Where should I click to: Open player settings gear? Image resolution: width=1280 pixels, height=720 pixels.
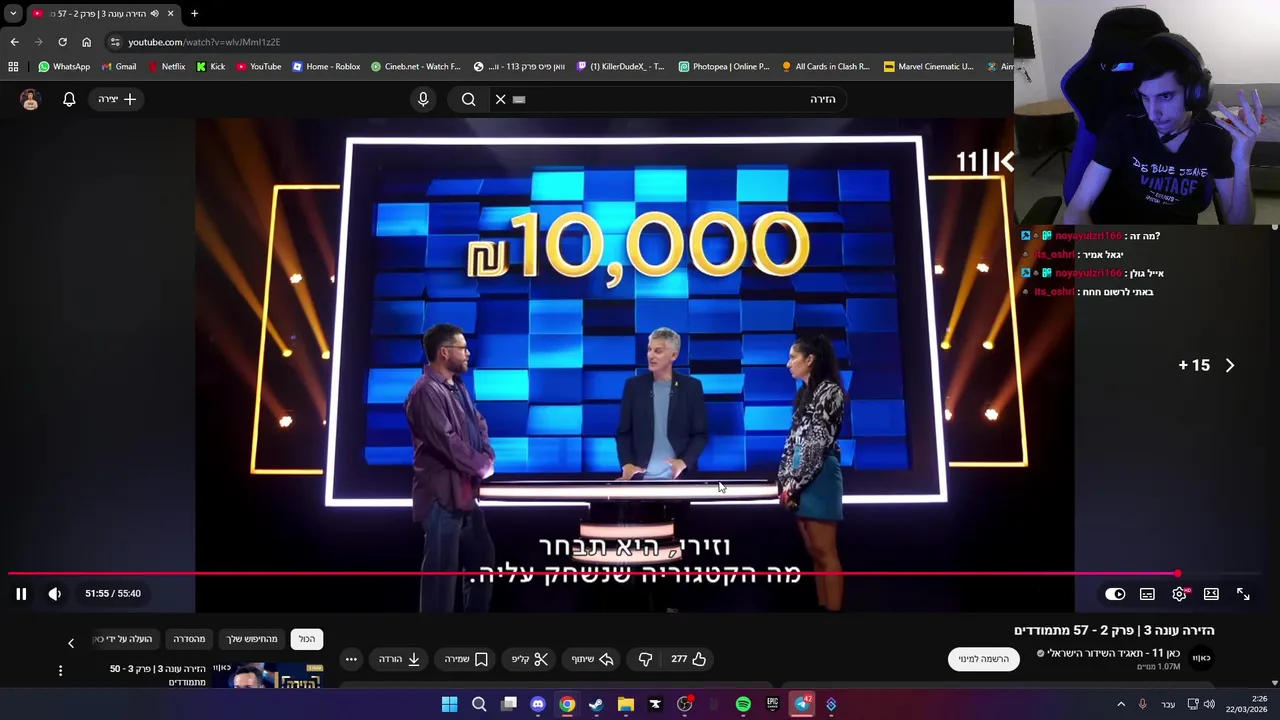[1180, 594]
